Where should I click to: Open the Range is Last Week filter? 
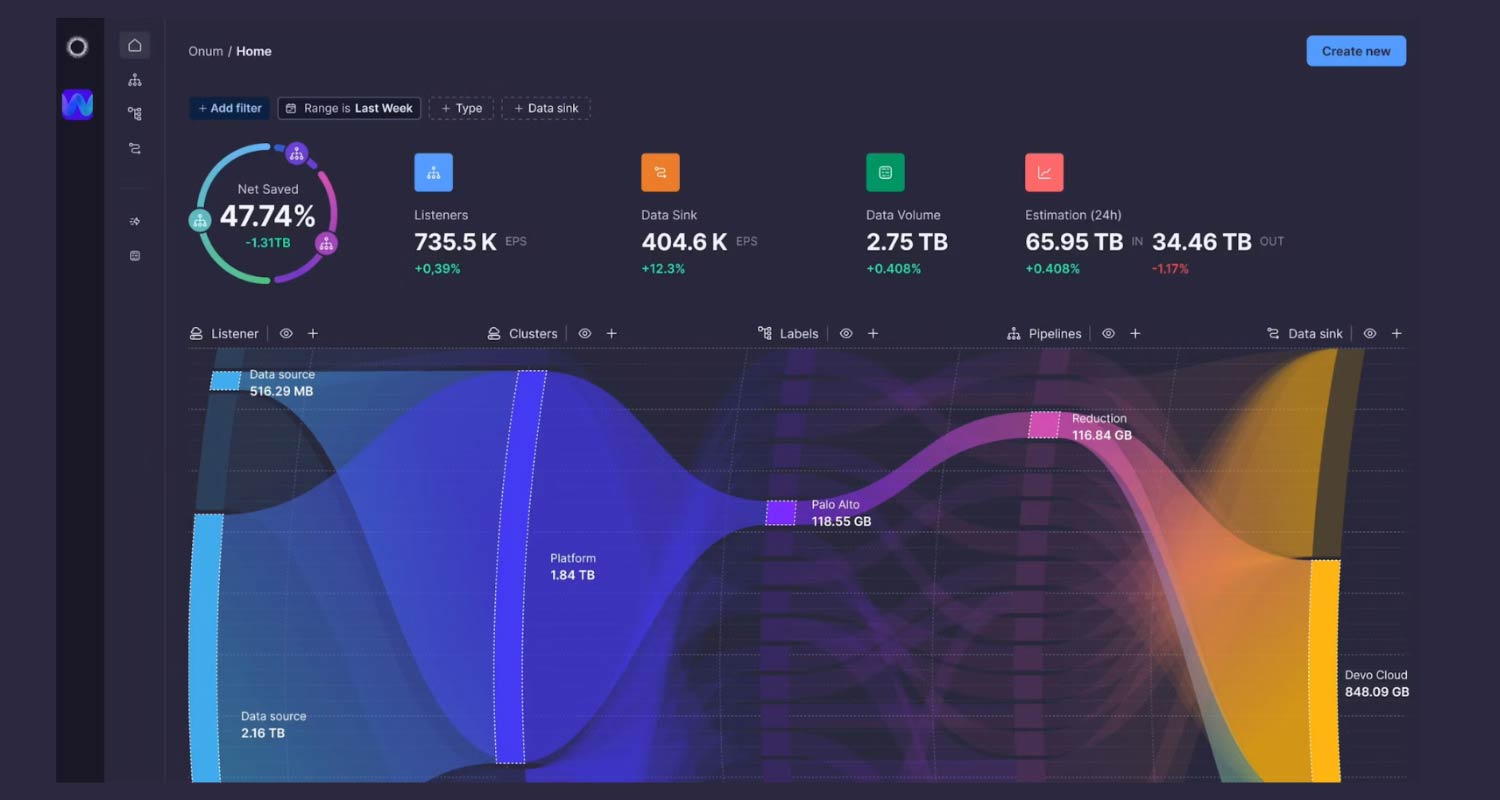point(349,108)
